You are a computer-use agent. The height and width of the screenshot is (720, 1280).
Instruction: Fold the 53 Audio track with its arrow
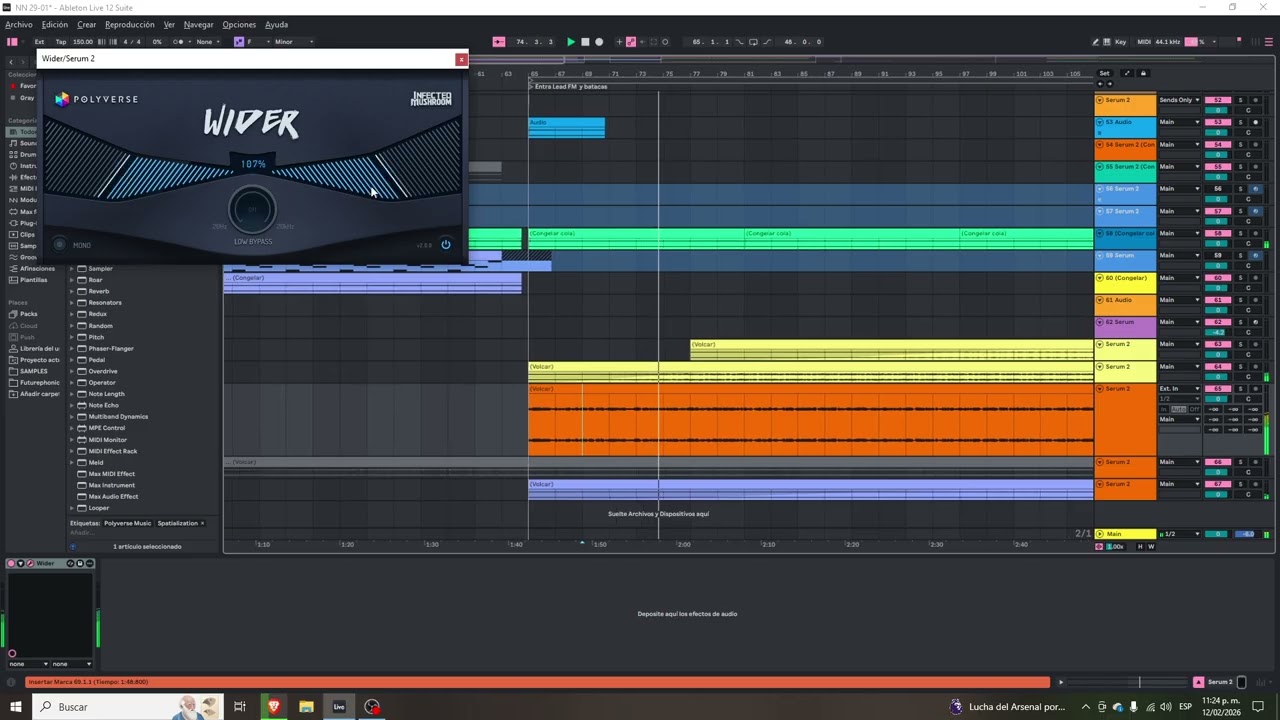(x=1100, y=122)
